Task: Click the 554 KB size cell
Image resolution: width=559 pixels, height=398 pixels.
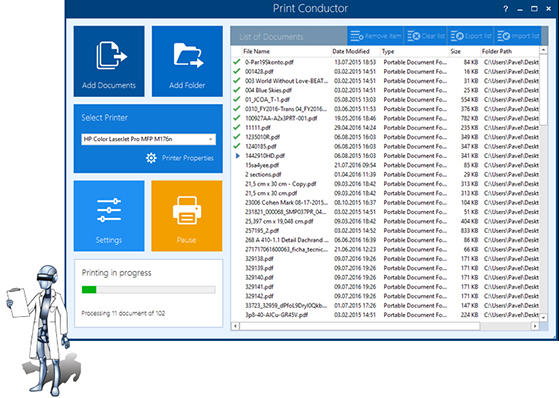Action: point(469,100)
